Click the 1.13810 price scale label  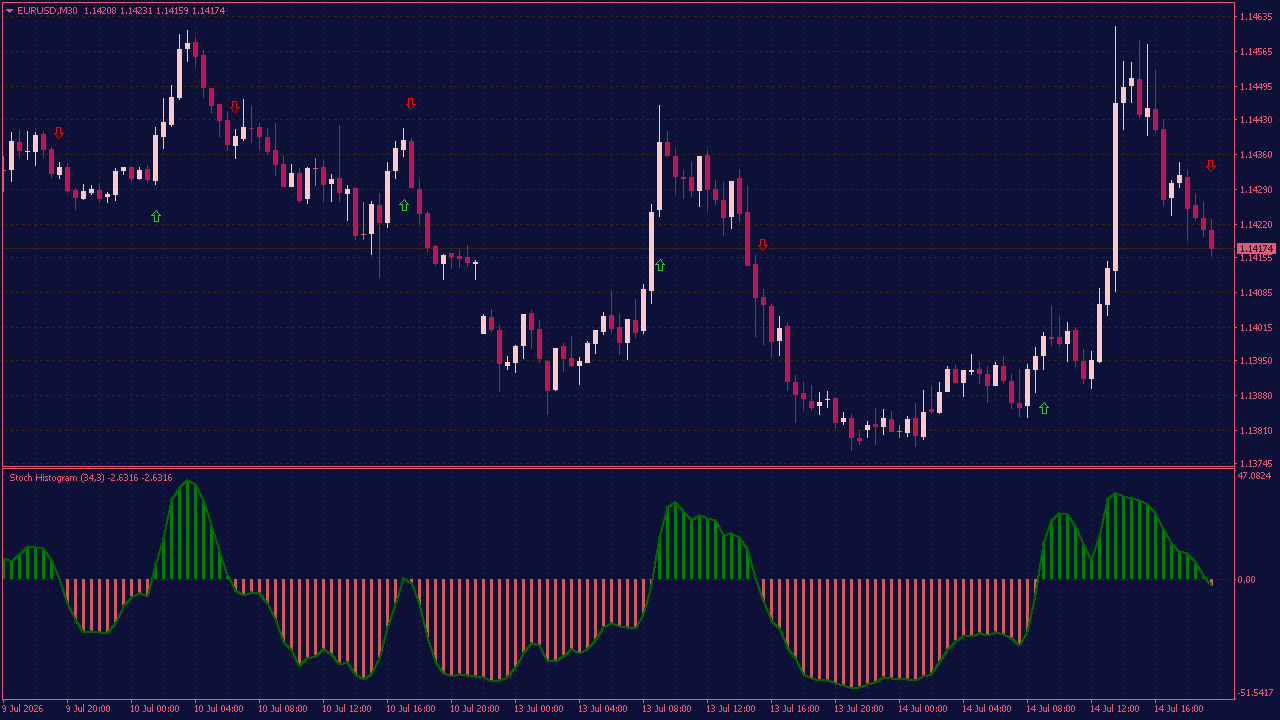(x=1256, y=430)
